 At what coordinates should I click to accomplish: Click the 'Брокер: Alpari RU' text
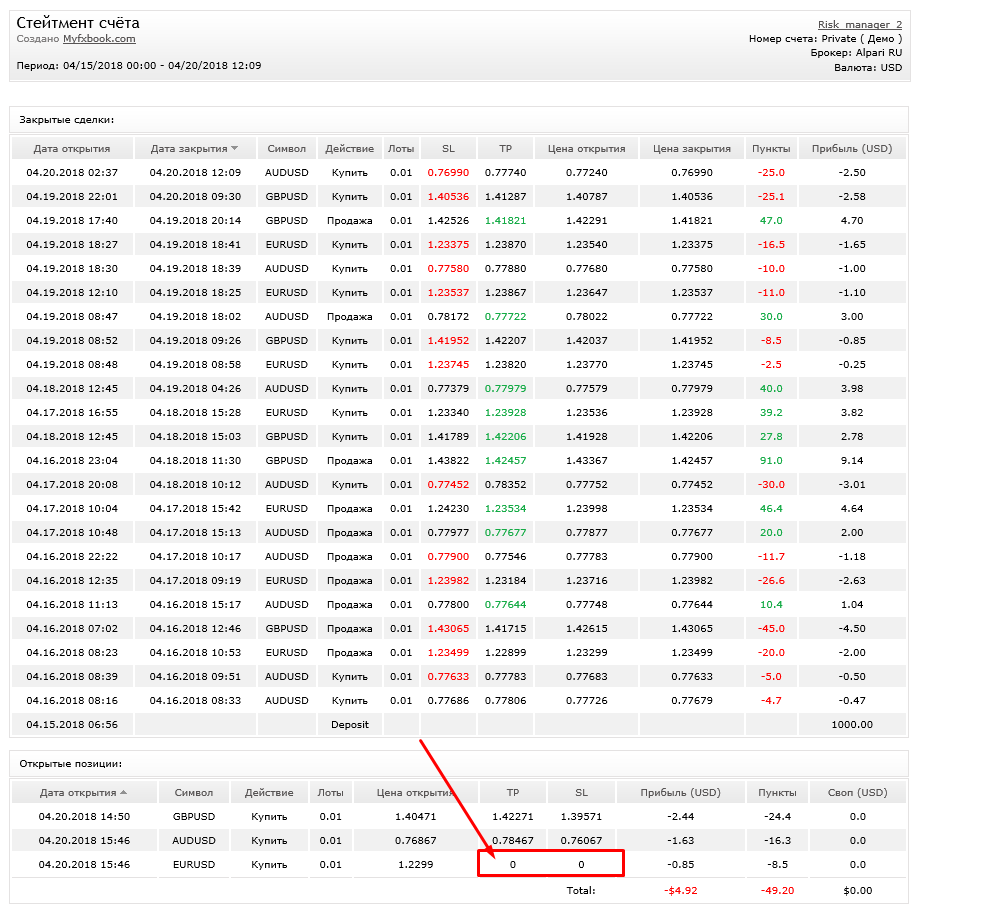[x=856, y=53]
